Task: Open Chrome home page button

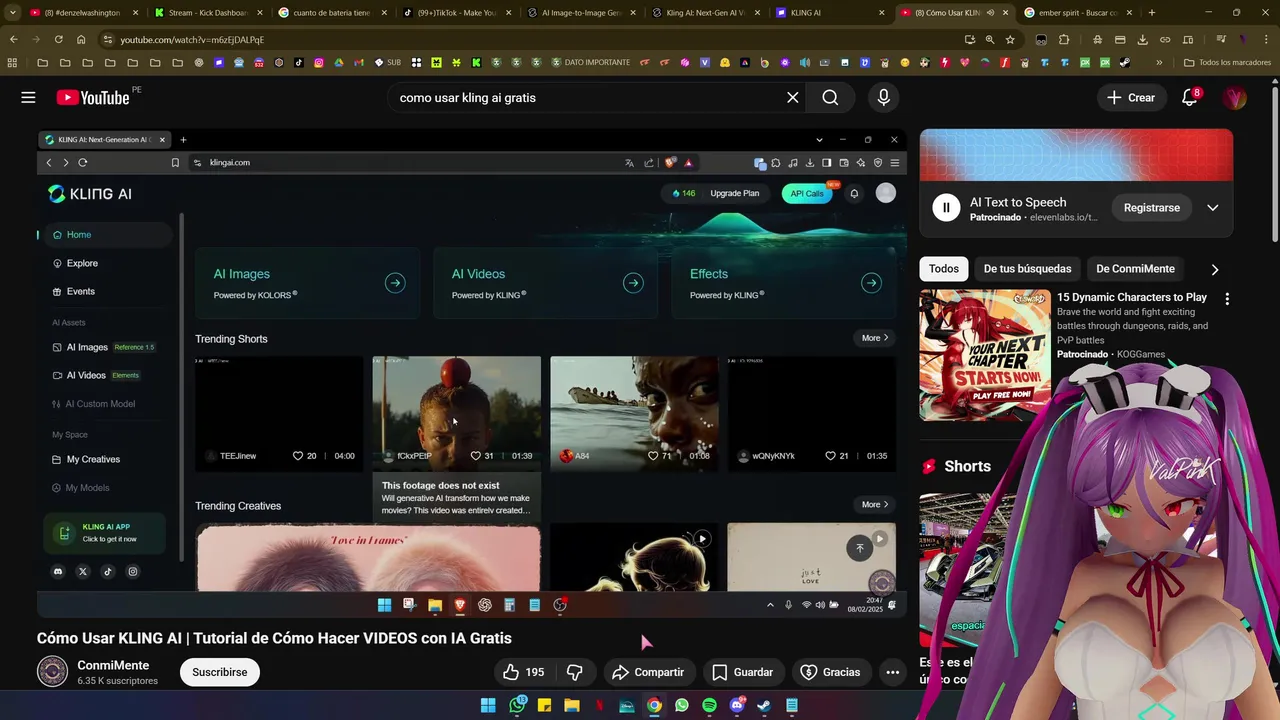Action: pos(81,39)
